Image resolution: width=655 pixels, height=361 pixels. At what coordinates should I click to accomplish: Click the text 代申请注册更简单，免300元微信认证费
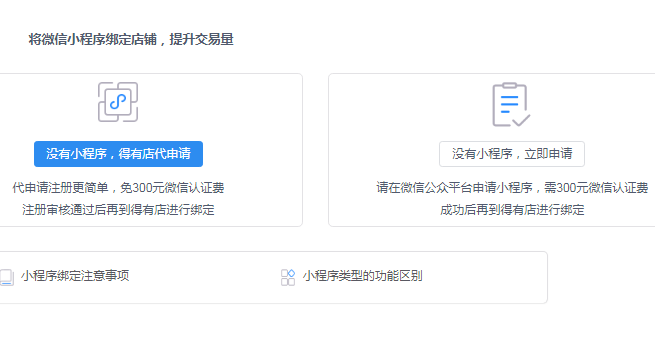118,188
